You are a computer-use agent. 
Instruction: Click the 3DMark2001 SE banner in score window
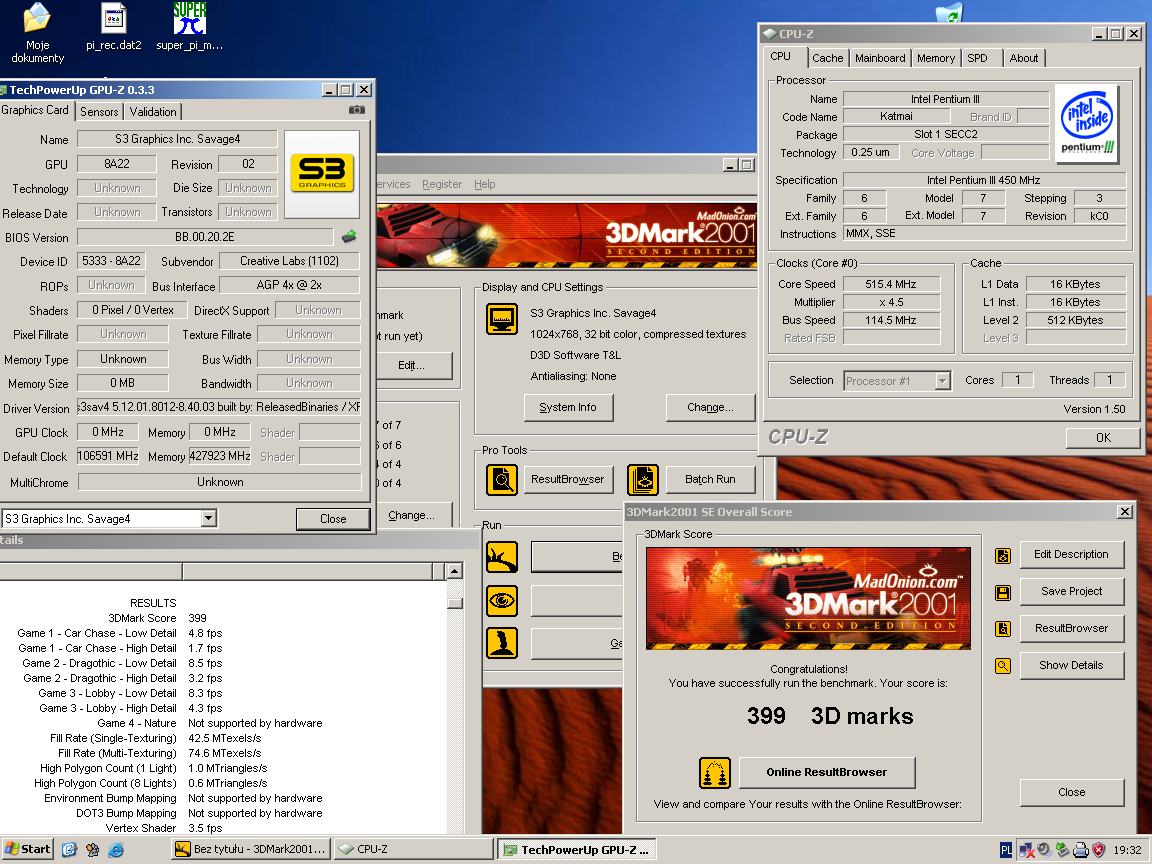(x=808, y=598)
